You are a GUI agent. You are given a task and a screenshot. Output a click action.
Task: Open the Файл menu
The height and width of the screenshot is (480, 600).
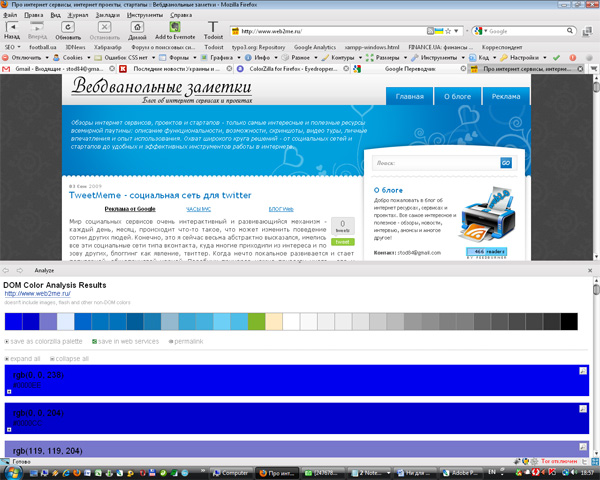10,15
